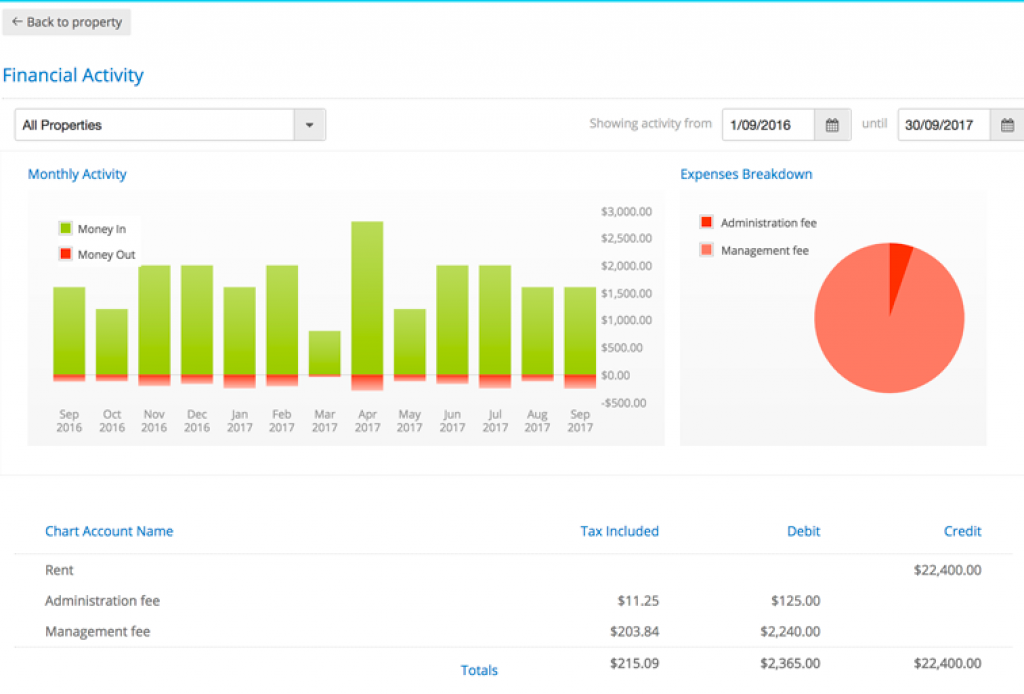The height and width of the screenshot is (694, 1024).
Task: Toggle the Money In legend swatch
Action: (x=66, y=229)
